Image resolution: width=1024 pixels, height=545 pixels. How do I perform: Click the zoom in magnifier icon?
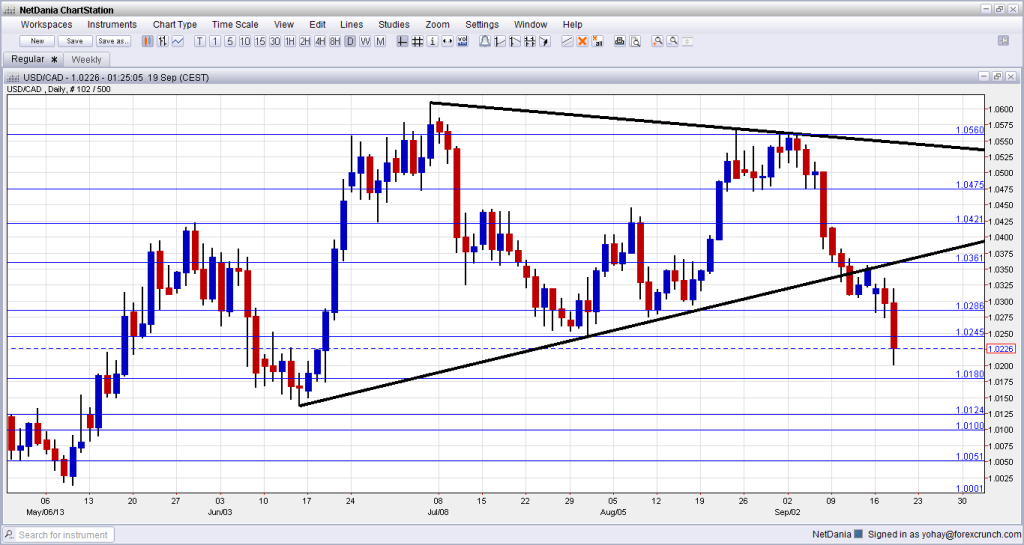point(658,41)
